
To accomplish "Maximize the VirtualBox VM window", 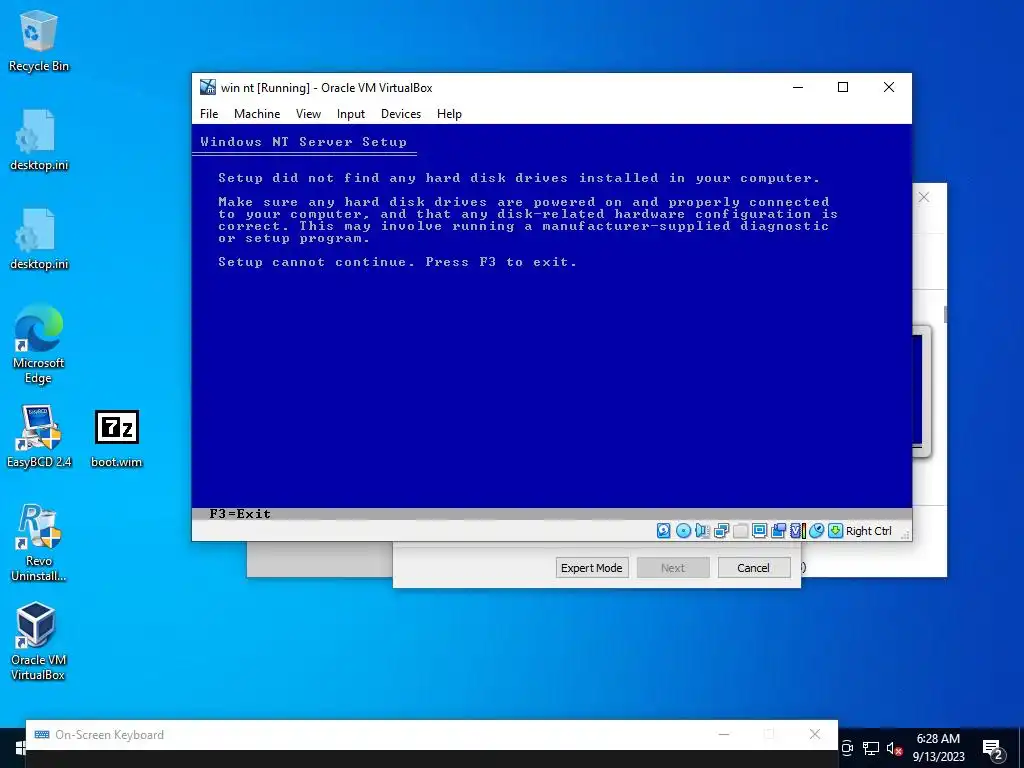I will click(x=842, y=87).
